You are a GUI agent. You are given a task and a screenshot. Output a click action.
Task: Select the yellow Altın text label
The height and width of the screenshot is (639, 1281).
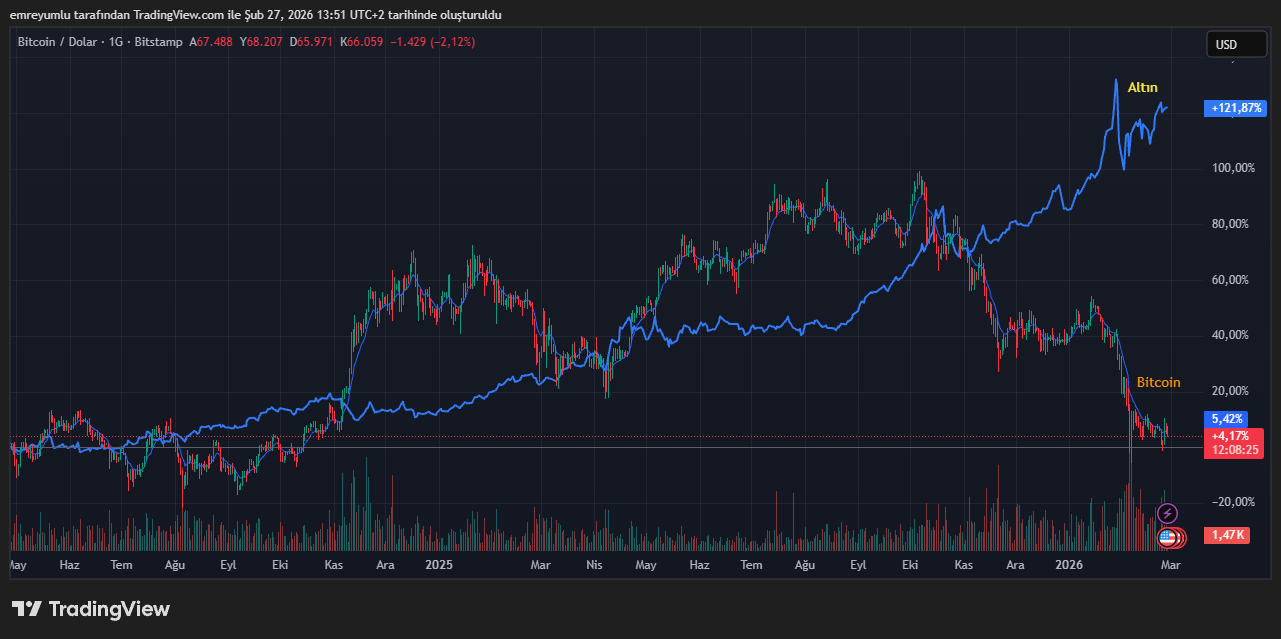pyautogui.click(x=1142, y=88)
